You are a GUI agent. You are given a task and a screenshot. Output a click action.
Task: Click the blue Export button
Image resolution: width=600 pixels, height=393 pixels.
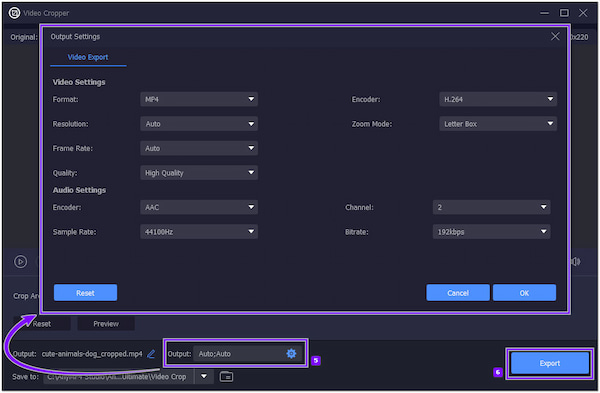coord(549,363)
